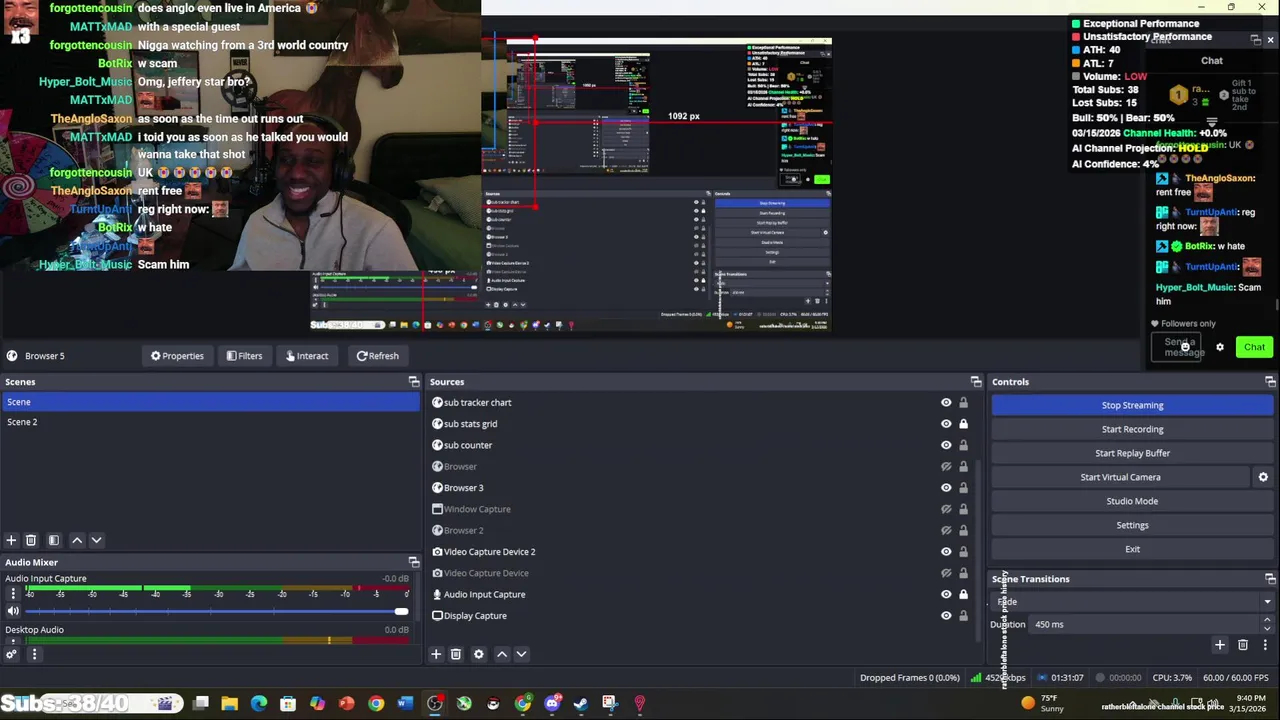Image resolution: width=1280 pixels, height=720 pixels.
Task: Open Audio Mixer advanced audio properties gears
Action: pos(11,654)
